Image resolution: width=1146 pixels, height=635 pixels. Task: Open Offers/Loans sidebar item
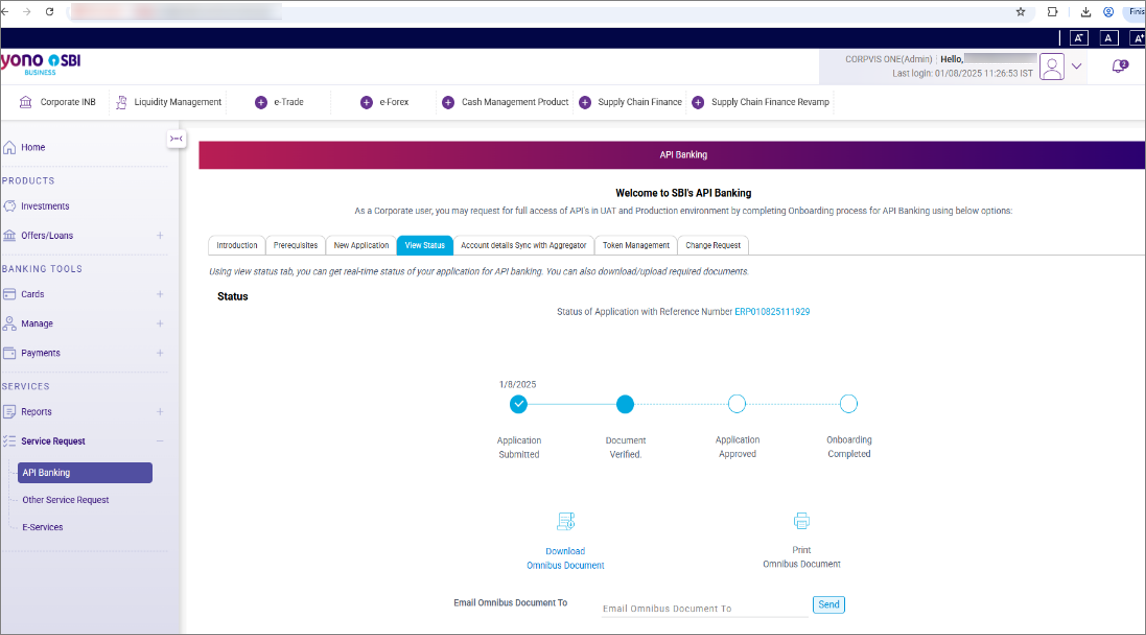(38, 236)
